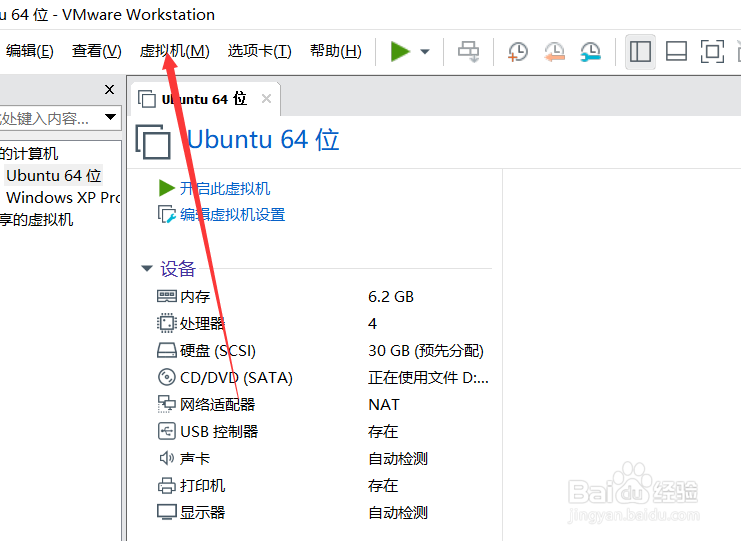
Task: Open the 查看(V) menu
Action: point(96,51)
